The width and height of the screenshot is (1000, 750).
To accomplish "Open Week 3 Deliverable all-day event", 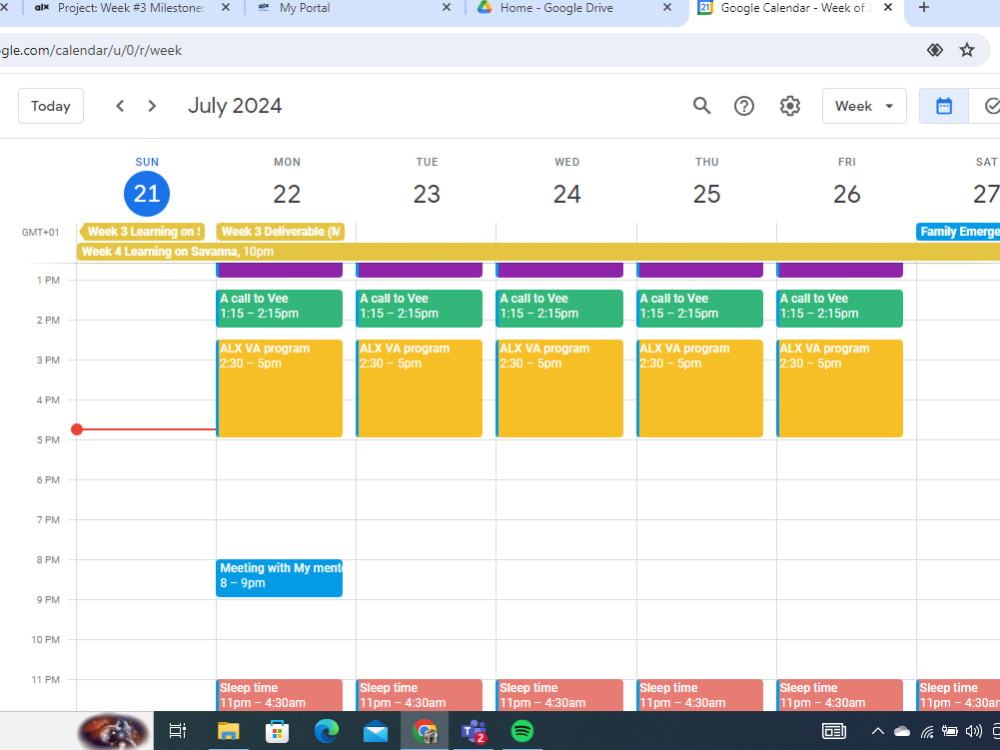I will 281,232.
